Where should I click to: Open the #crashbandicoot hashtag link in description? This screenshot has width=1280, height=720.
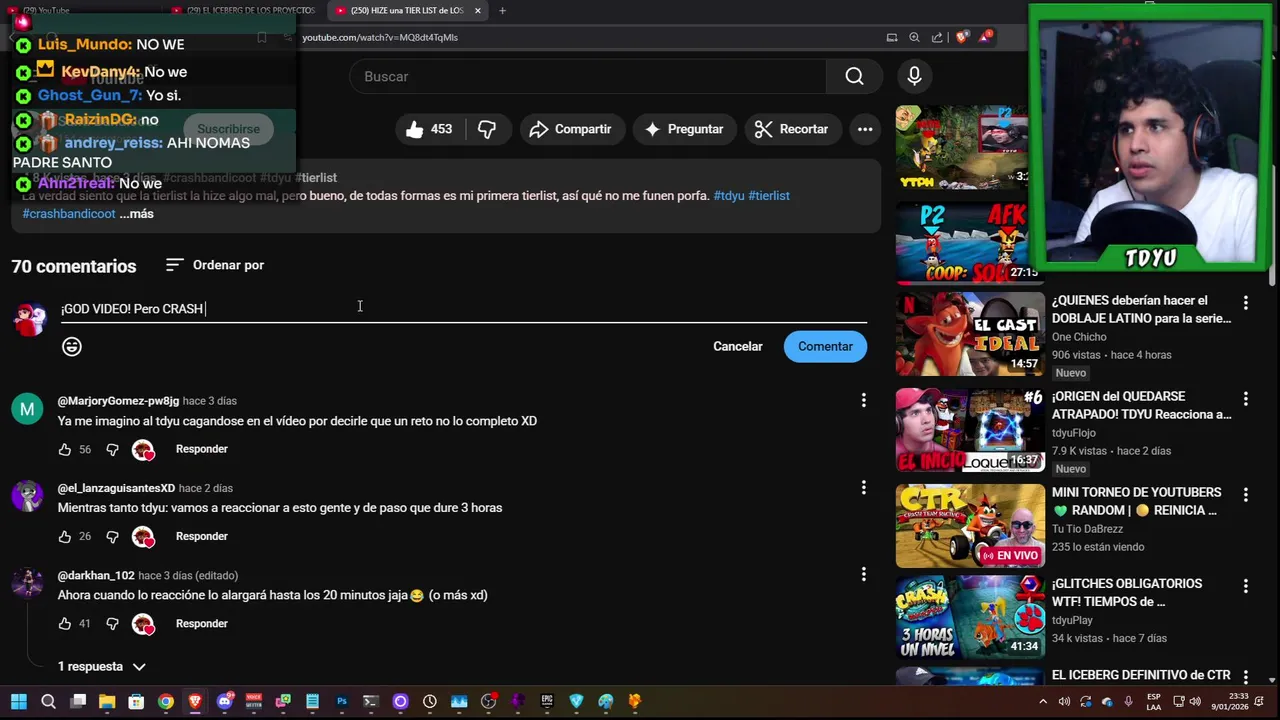coord(69,214)
